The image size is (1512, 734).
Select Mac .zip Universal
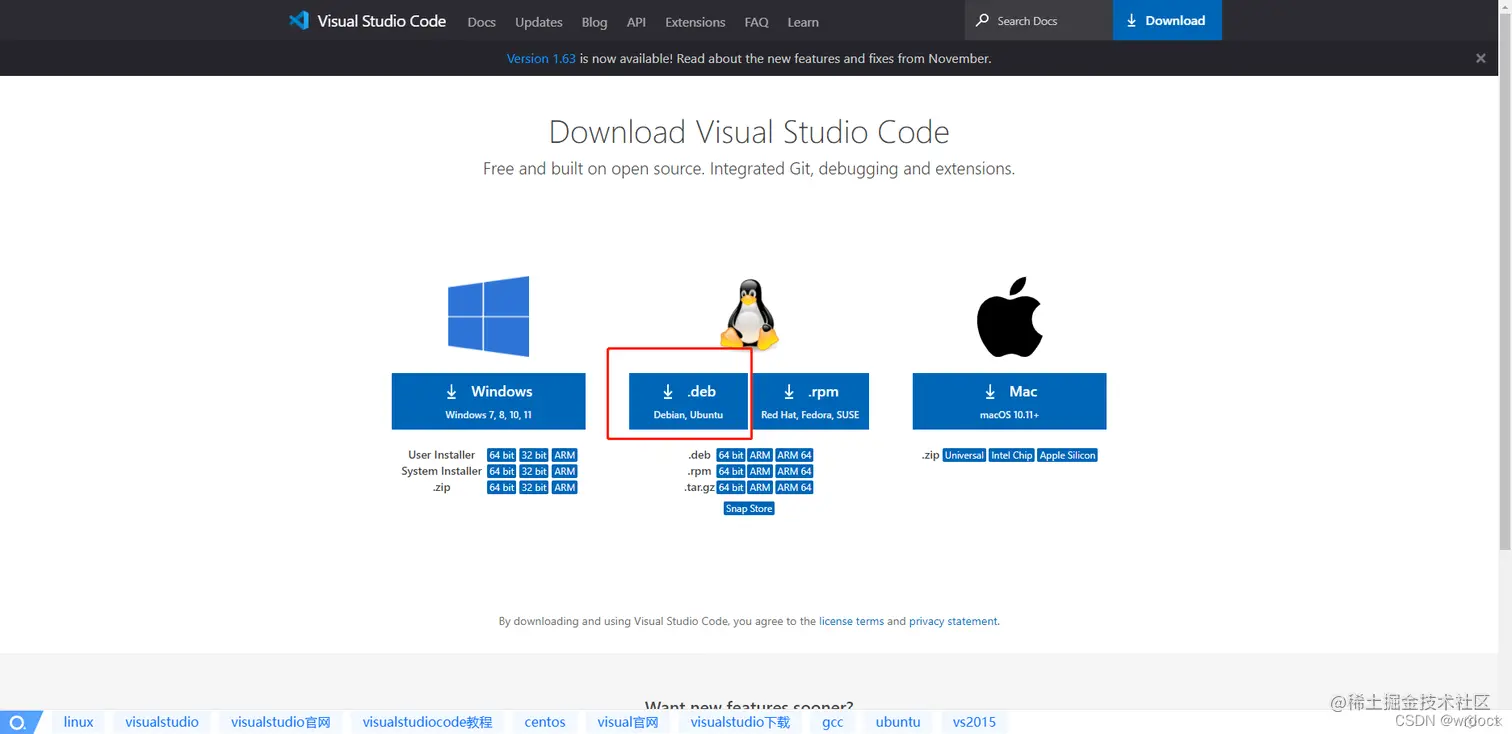click(x=964, y=455)
